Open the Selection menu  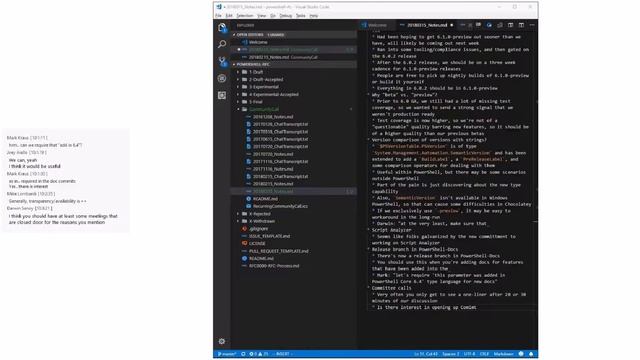point(245,16)
